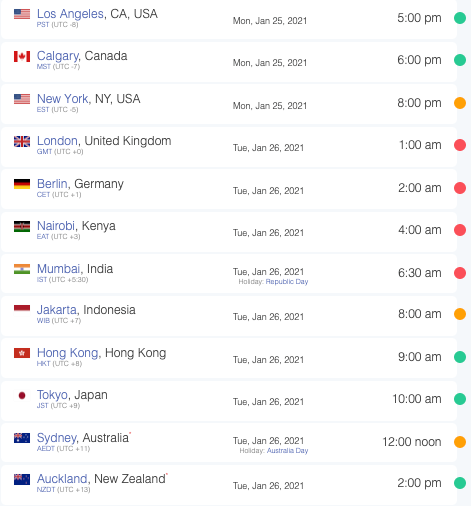Click the UK flag icon beside London
This screenshot has height=506, width=471.
(22, 141)
